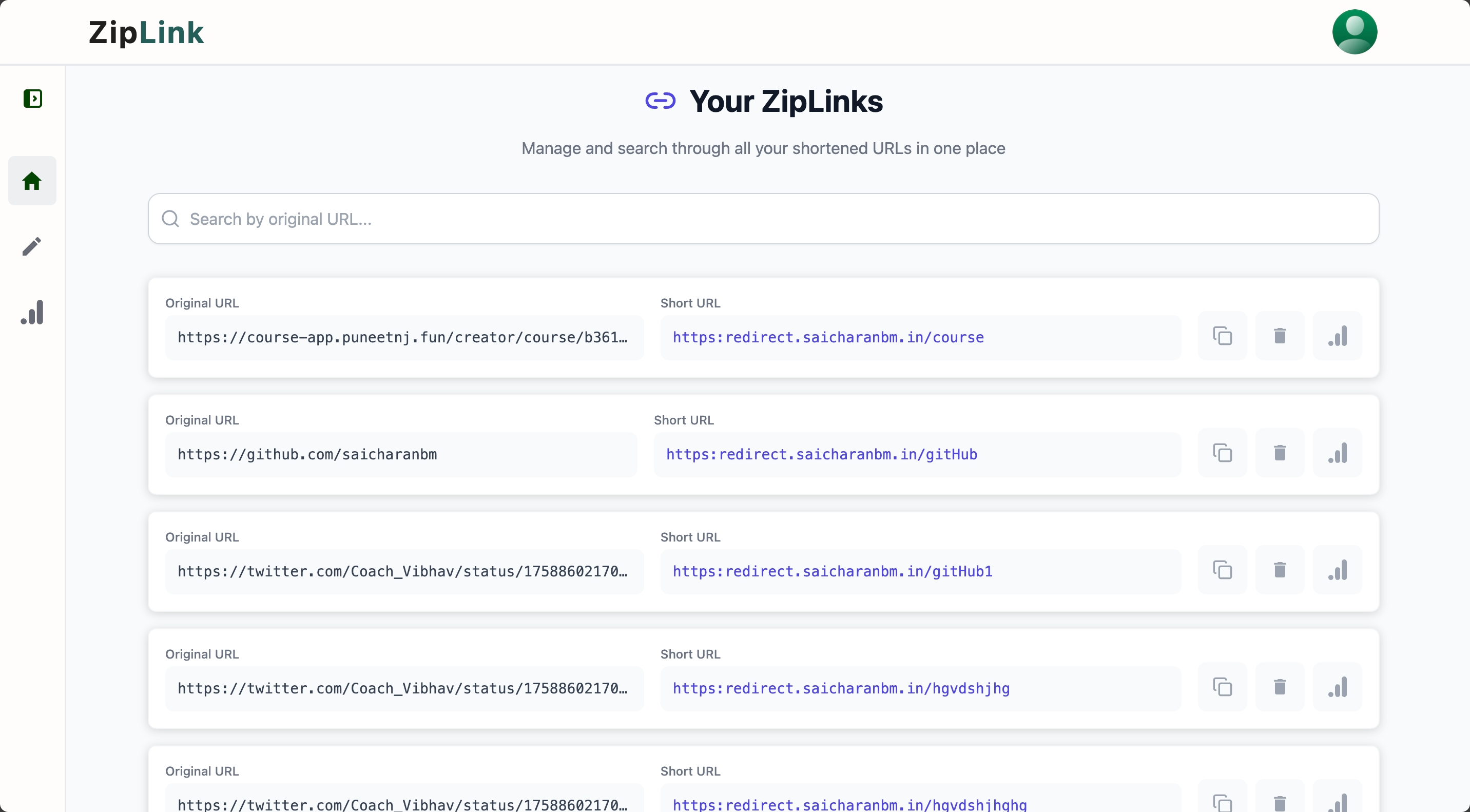Open the pencil create-link sidebar icon
The height and width of the screenshot is (812, 1470).
[32, 246]
